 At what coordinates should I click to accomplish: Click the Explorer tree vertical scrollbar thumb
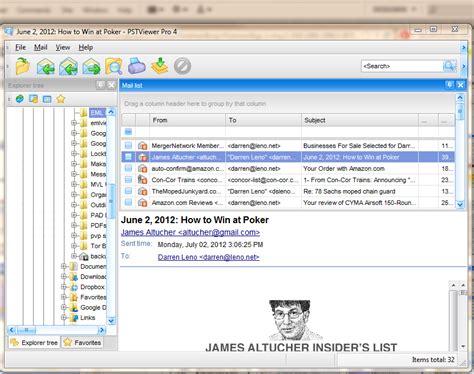pyautogui.click(x=111, y=201)
